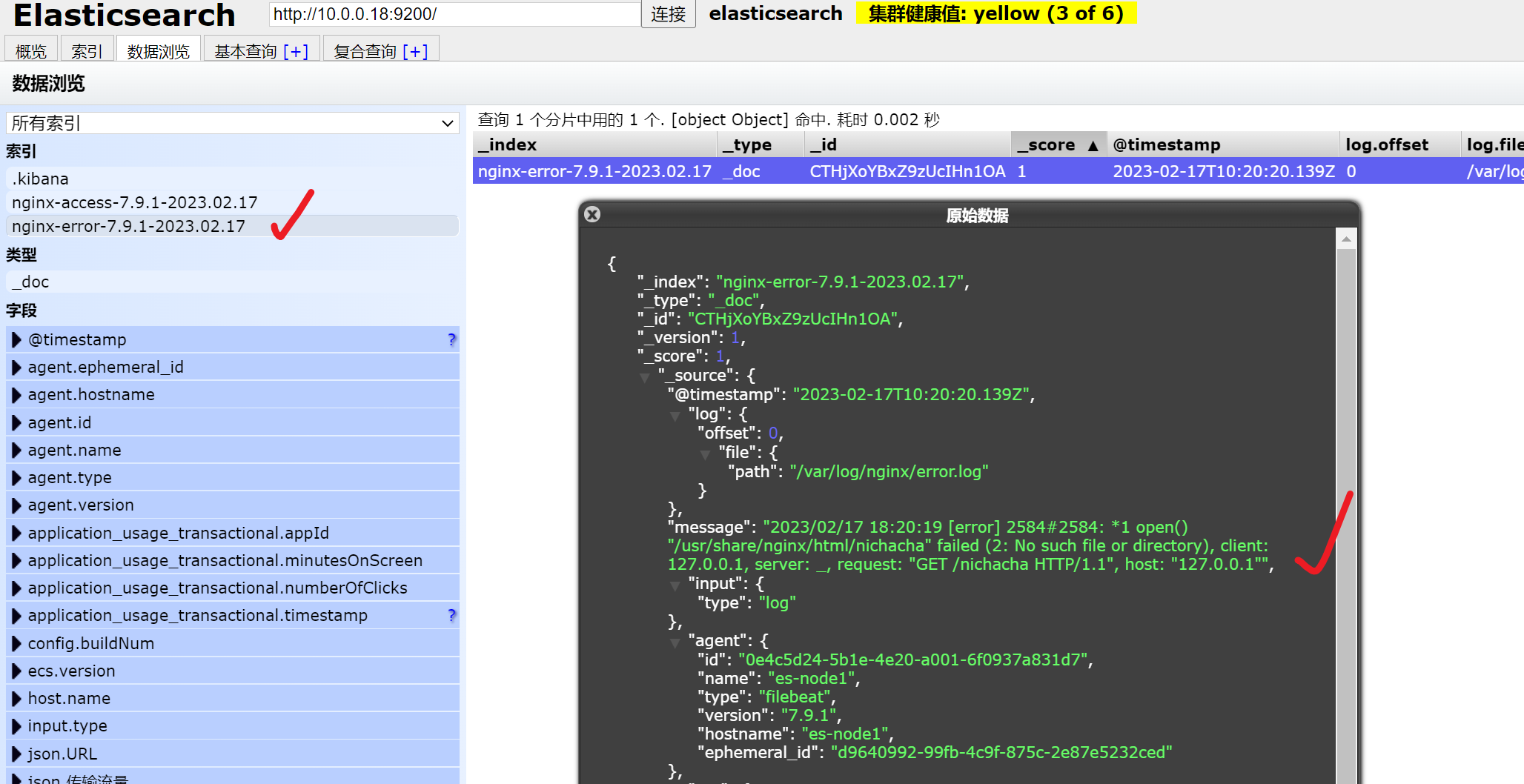Expand the agent.hostname field filter
The width and height of the screenshot is (1524, 784).
tap(16, 395)
